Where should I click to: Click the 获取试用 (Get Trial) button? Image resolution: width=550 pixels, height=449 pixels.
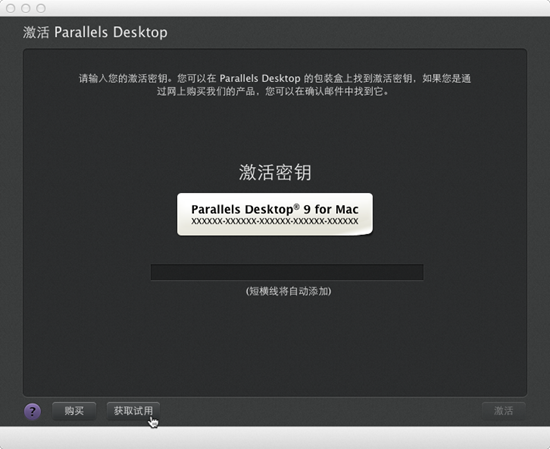(x=133, y=411)
